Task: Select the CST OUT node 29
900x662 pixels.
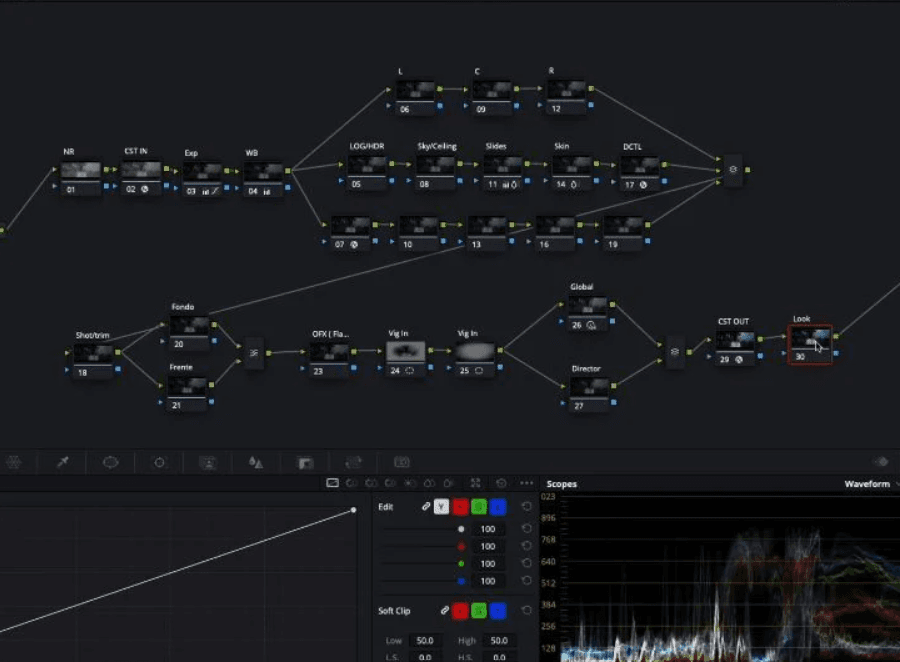Action: (735, 347)
